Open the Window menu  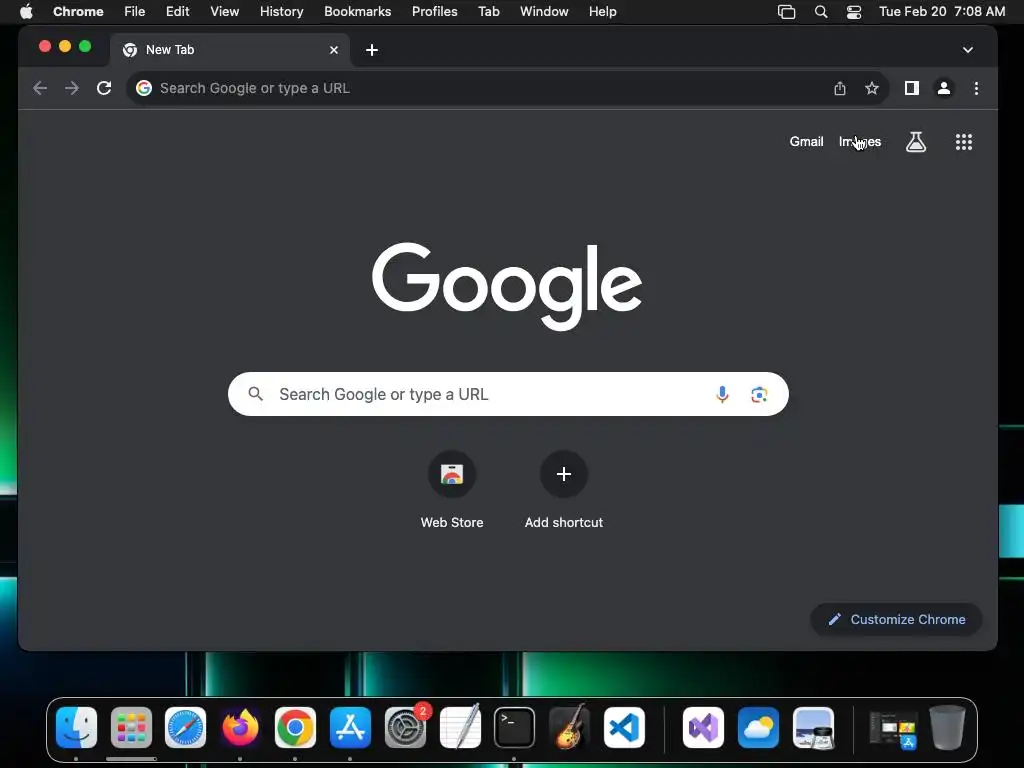point(544,12)
